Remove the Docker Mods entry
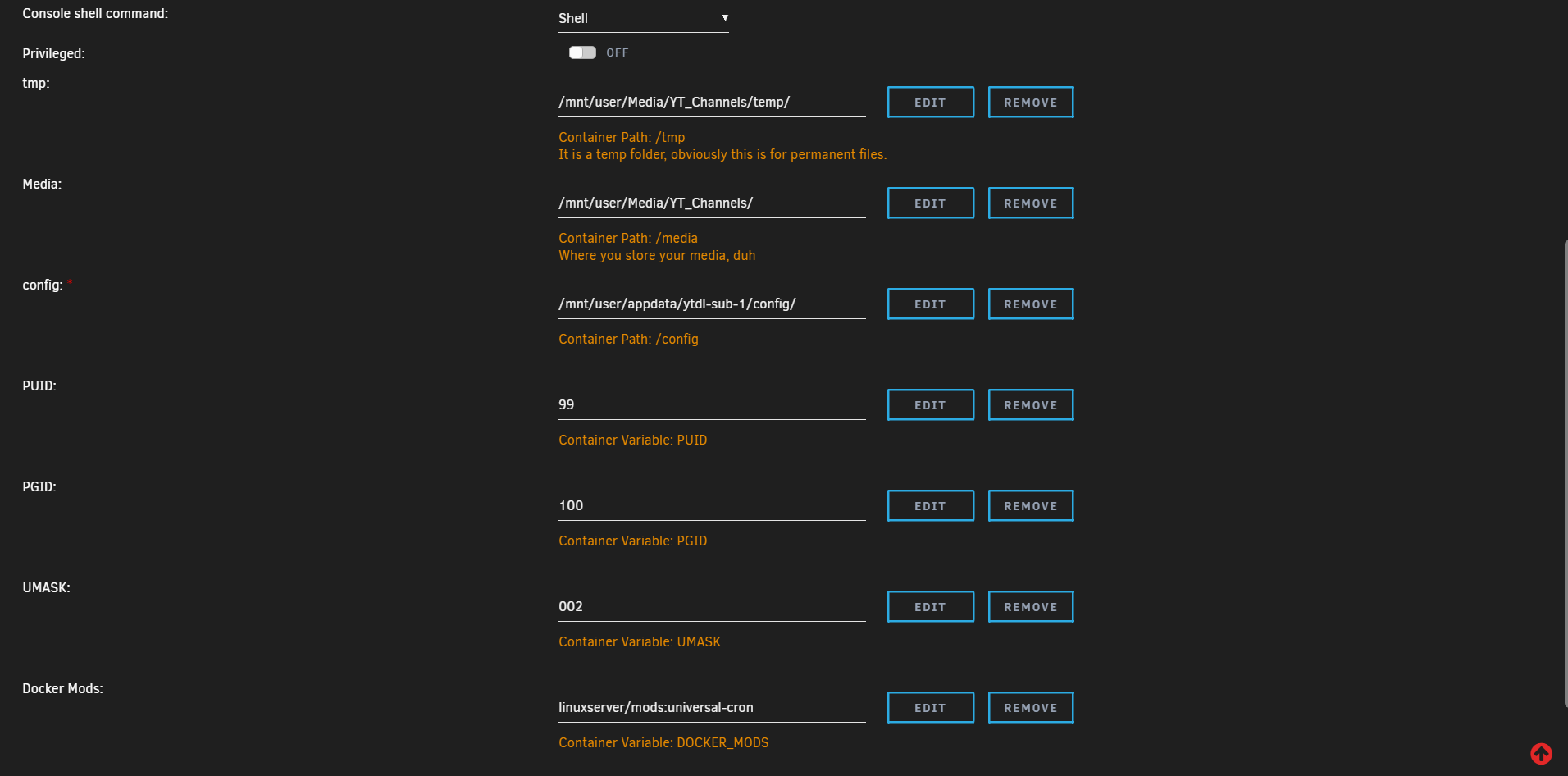 pos(1030,707)
